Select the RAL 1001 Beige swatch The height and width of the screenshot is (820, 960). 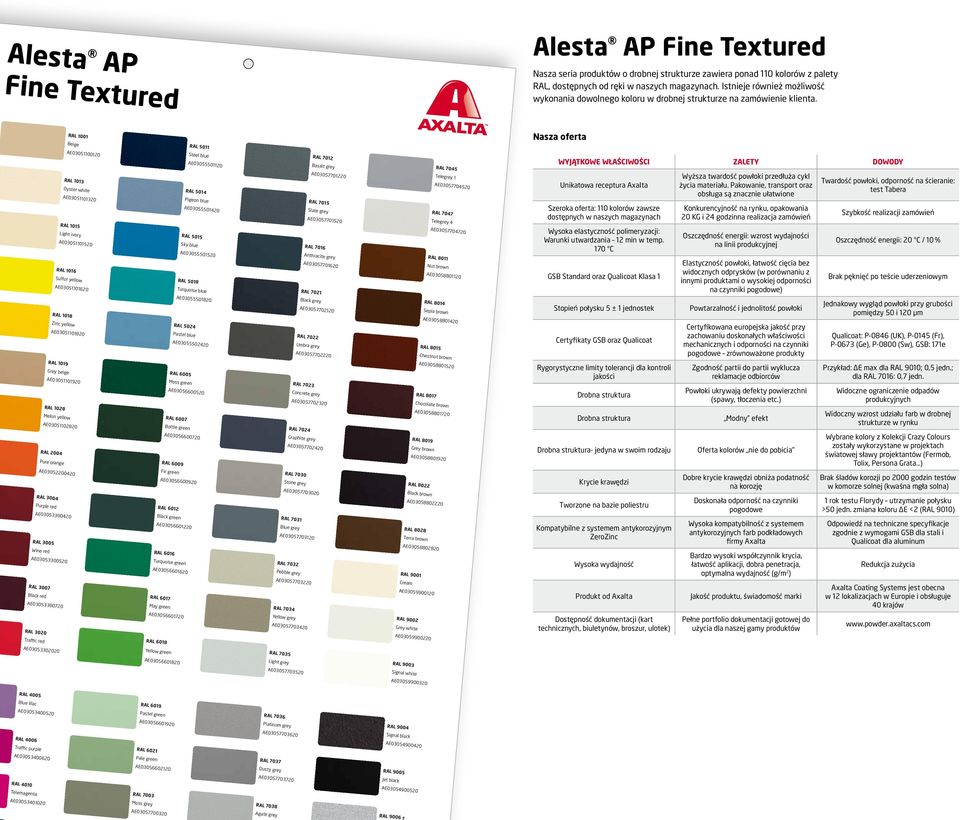pos(32,141)
